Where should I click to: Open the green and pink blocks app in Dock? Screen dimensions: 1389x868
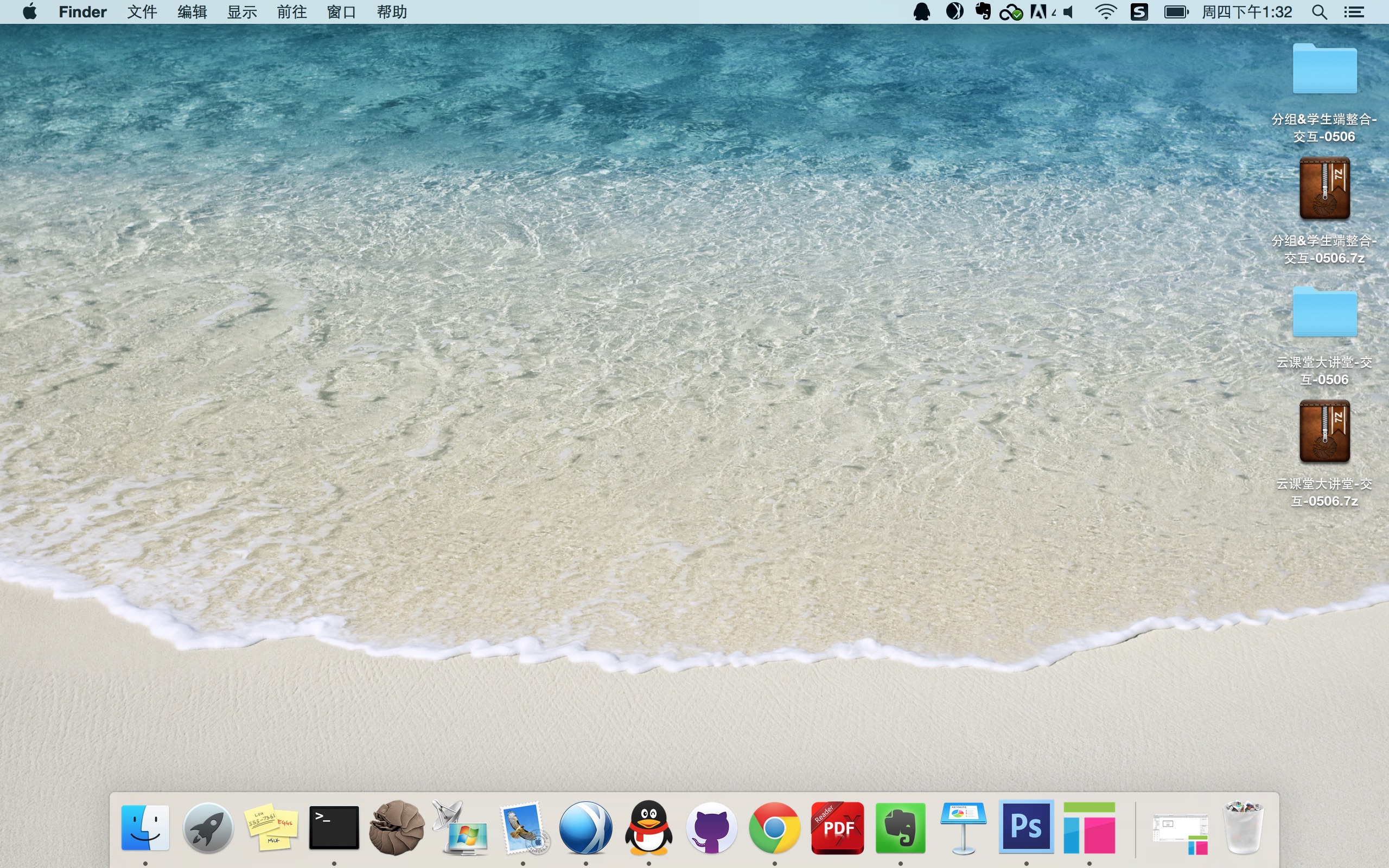tap(1089, 827)
